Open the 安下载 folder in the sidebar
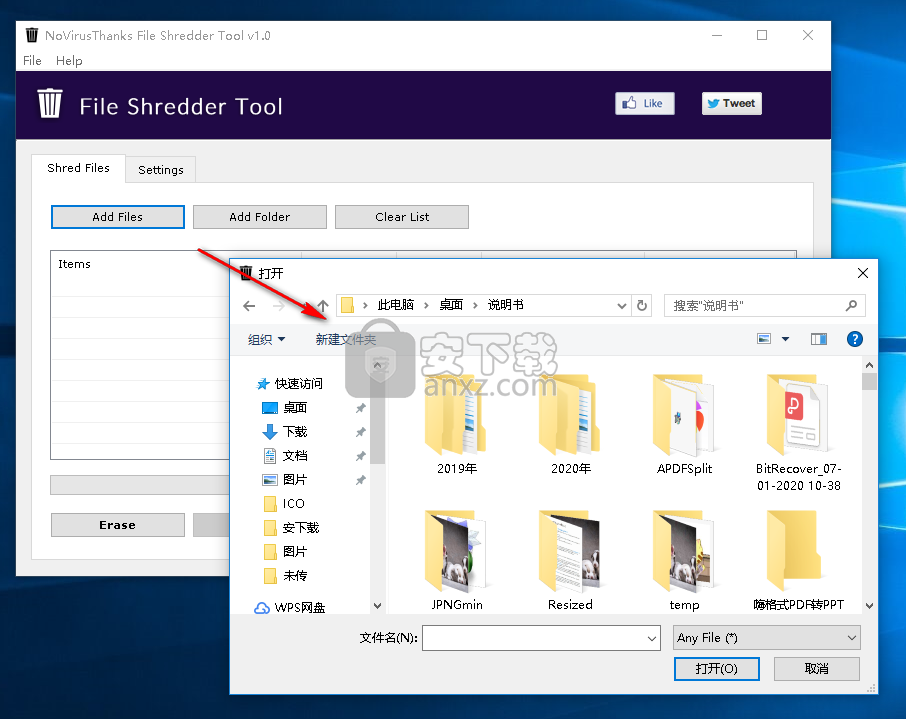Viewport: 906px width, 719px height. tap(300, 528)
